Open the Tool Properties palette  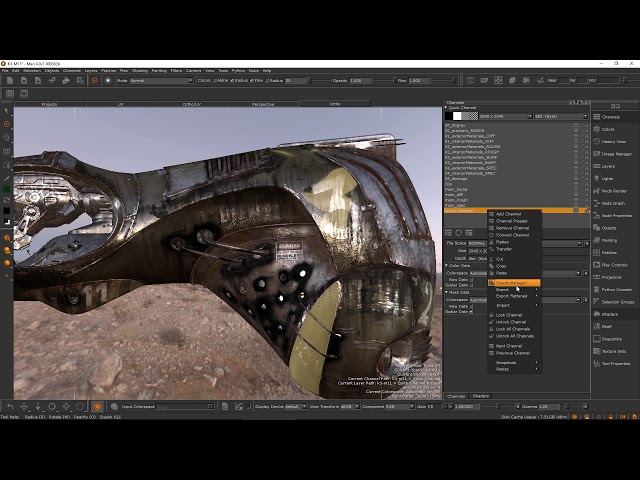point(615,363)
